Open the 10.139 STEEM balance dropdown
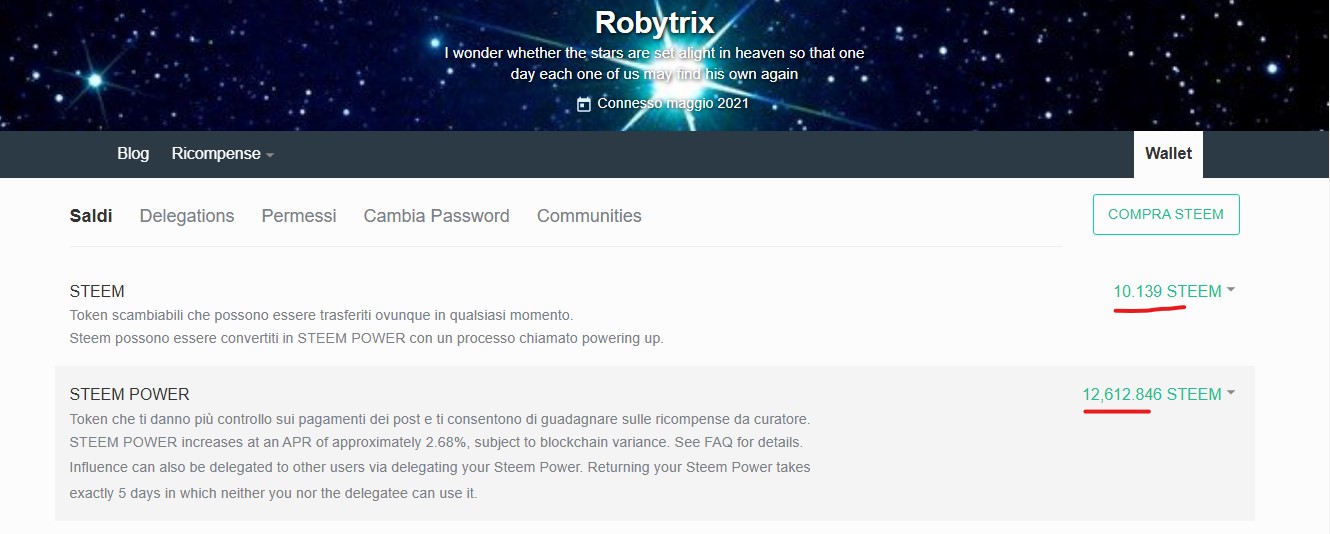The image size is (1330, 534). [1174, 291]
